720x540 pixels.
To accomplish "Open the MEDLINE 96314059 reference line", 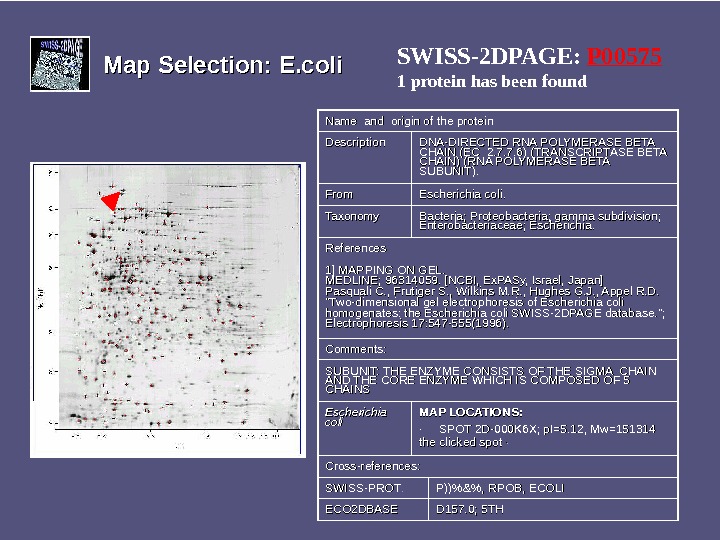I will pos(464,280).
